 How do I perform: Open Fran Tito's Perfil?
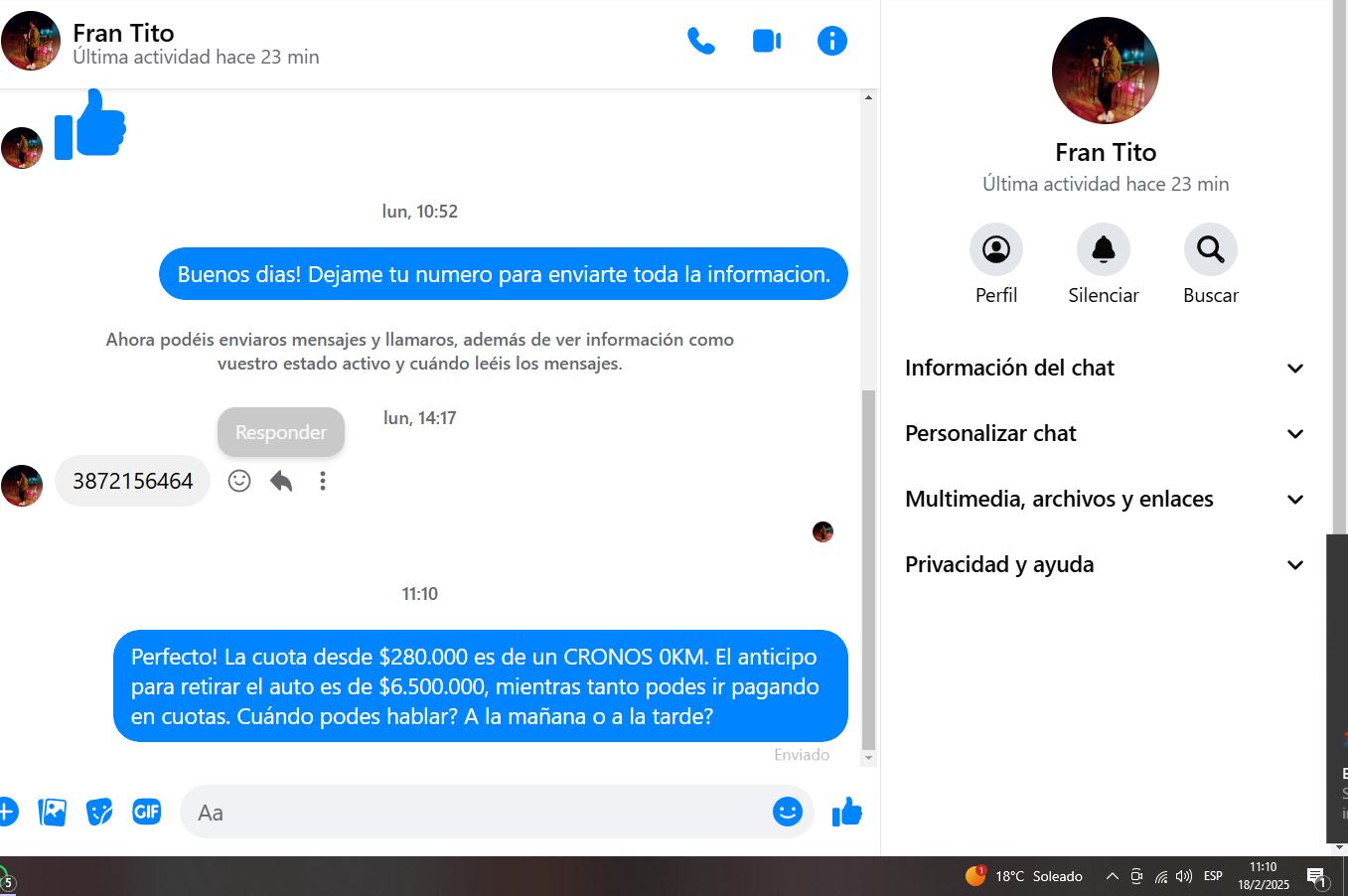pos(996,249)
